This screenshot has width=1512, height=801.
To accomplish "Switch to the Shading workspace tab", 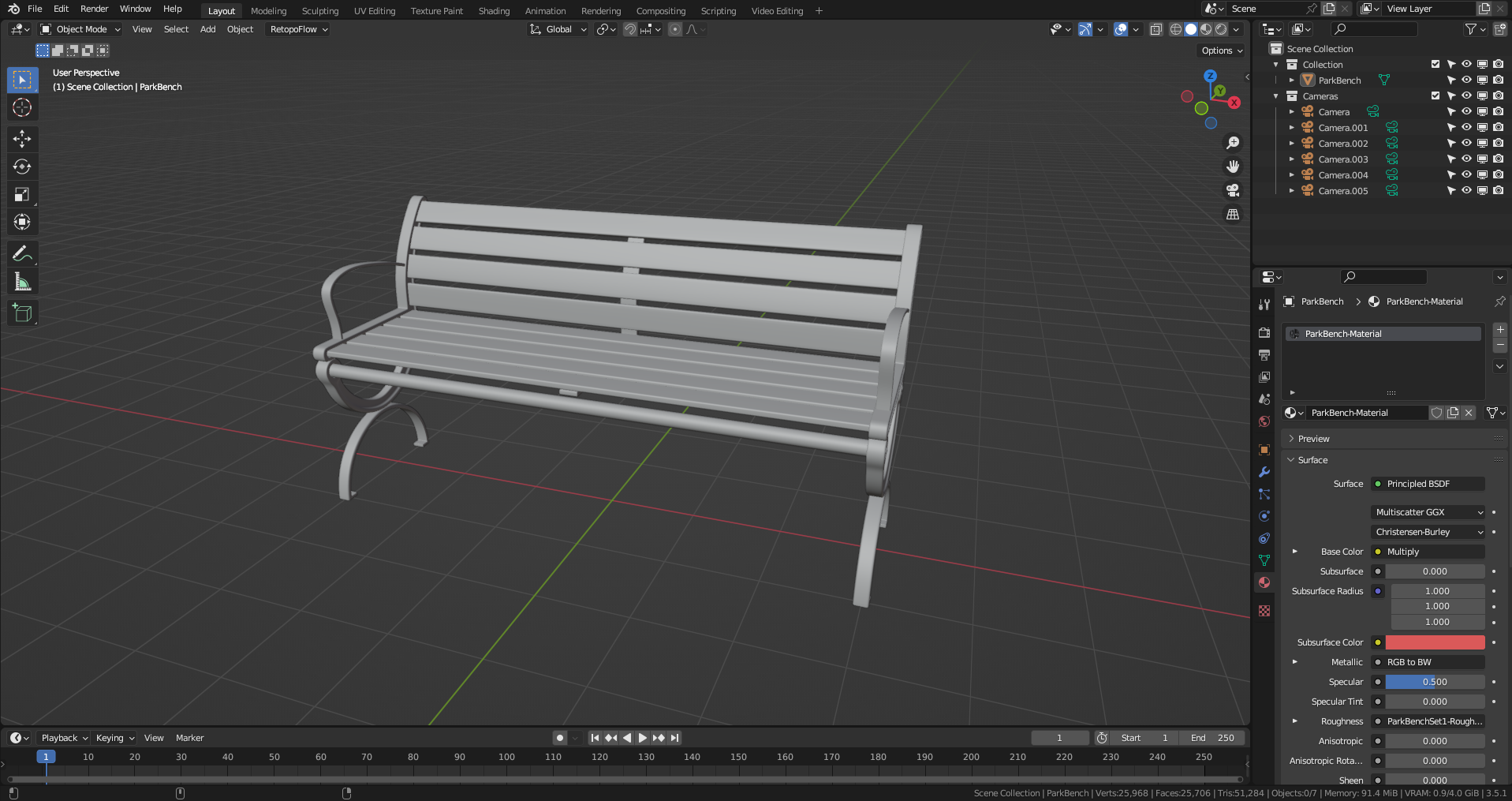I will [494, 10].
